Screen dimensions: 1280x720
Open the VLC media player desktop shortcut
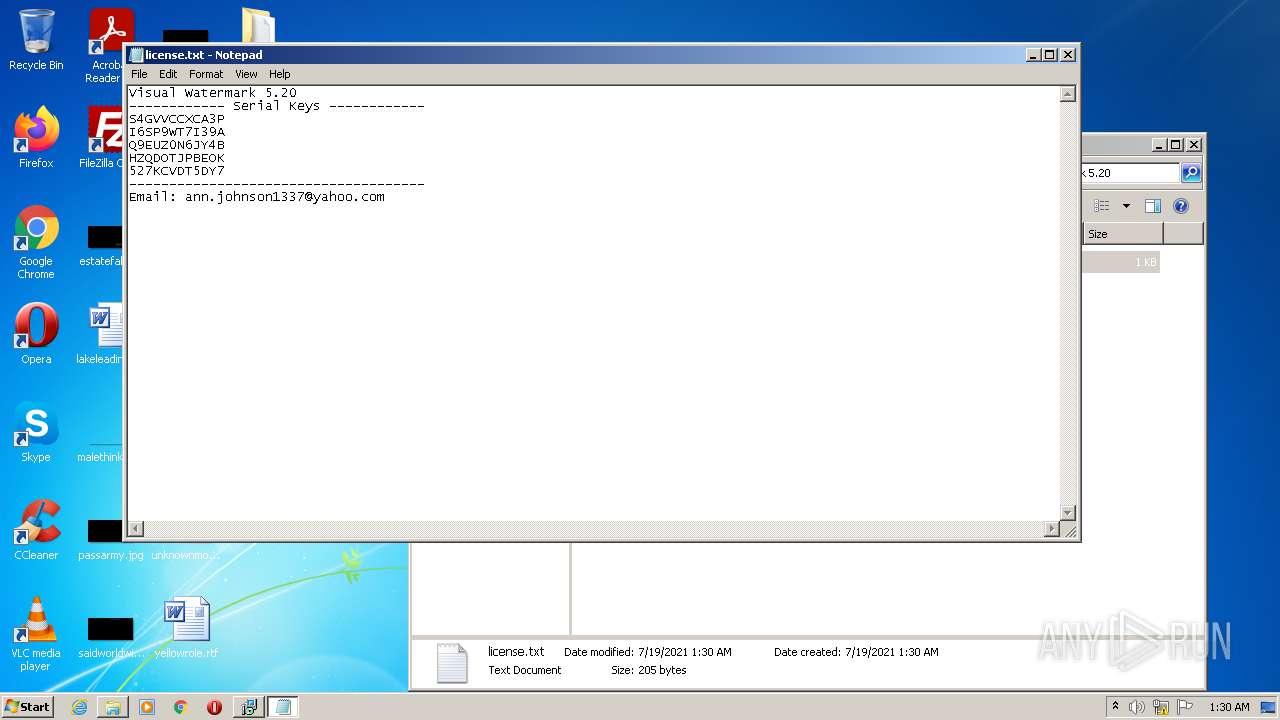(x=36, y=634)
